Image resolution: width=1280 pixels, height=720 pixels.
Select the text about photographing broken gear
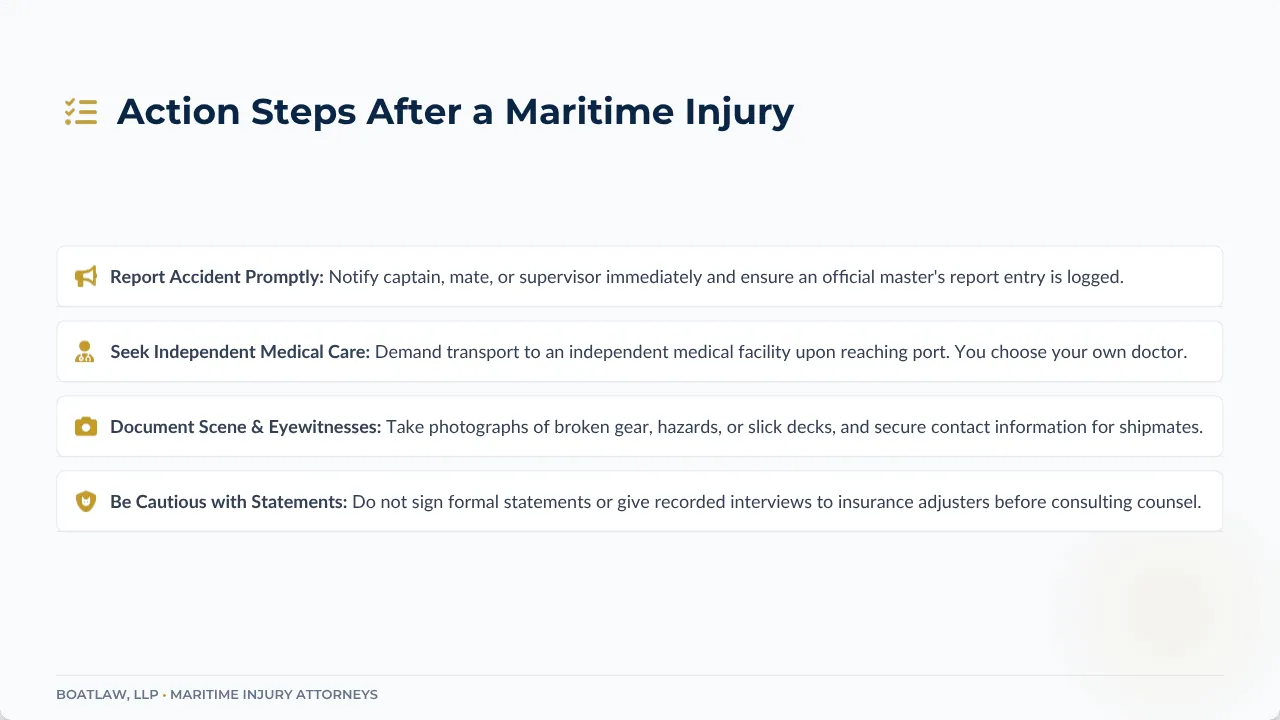pyautogui.click(x=795, y=427)
